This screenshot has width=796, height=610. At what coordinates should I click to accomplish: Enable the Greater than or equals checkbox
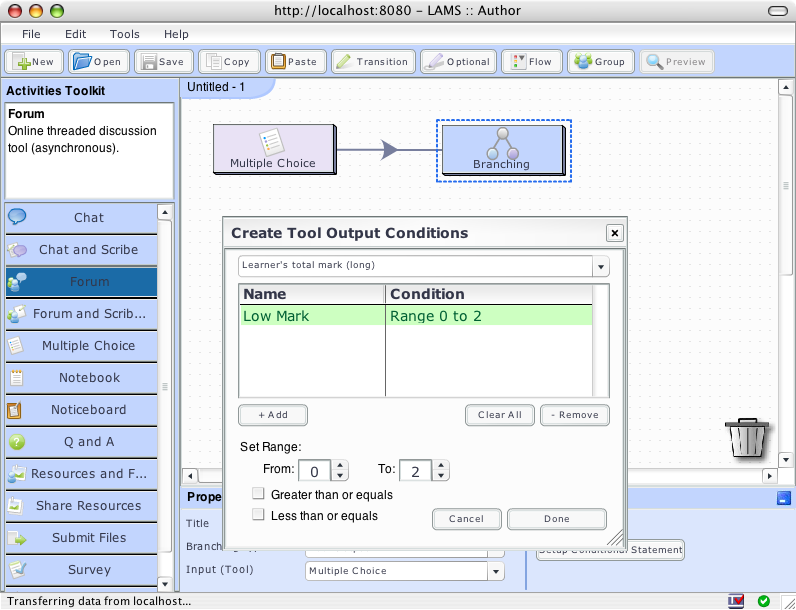259,494
